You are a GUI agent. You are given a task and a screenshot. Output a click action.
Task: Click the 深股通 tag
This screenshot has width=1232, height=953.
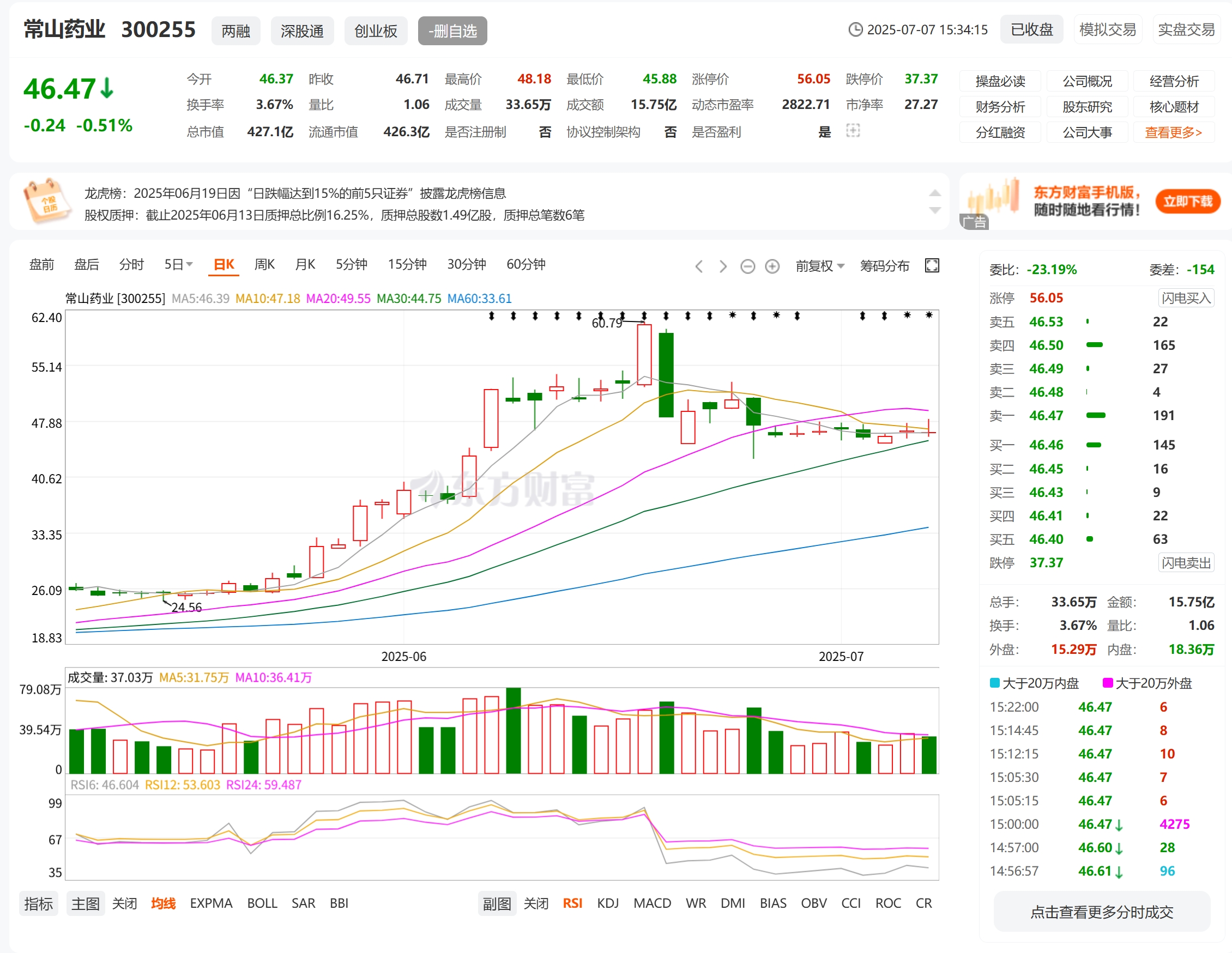click(303, 31)
